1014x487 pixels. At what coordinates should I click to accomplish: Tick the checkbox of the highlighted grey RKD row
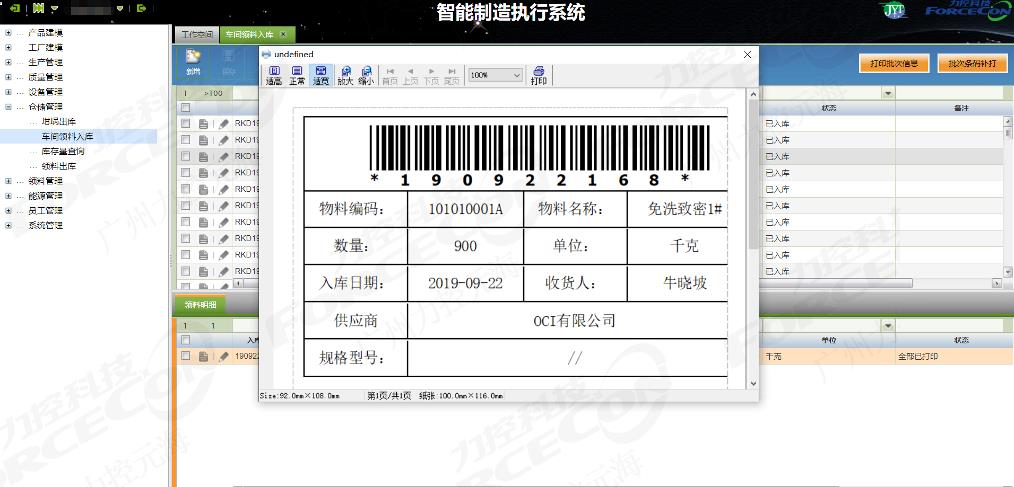[186, 157]
